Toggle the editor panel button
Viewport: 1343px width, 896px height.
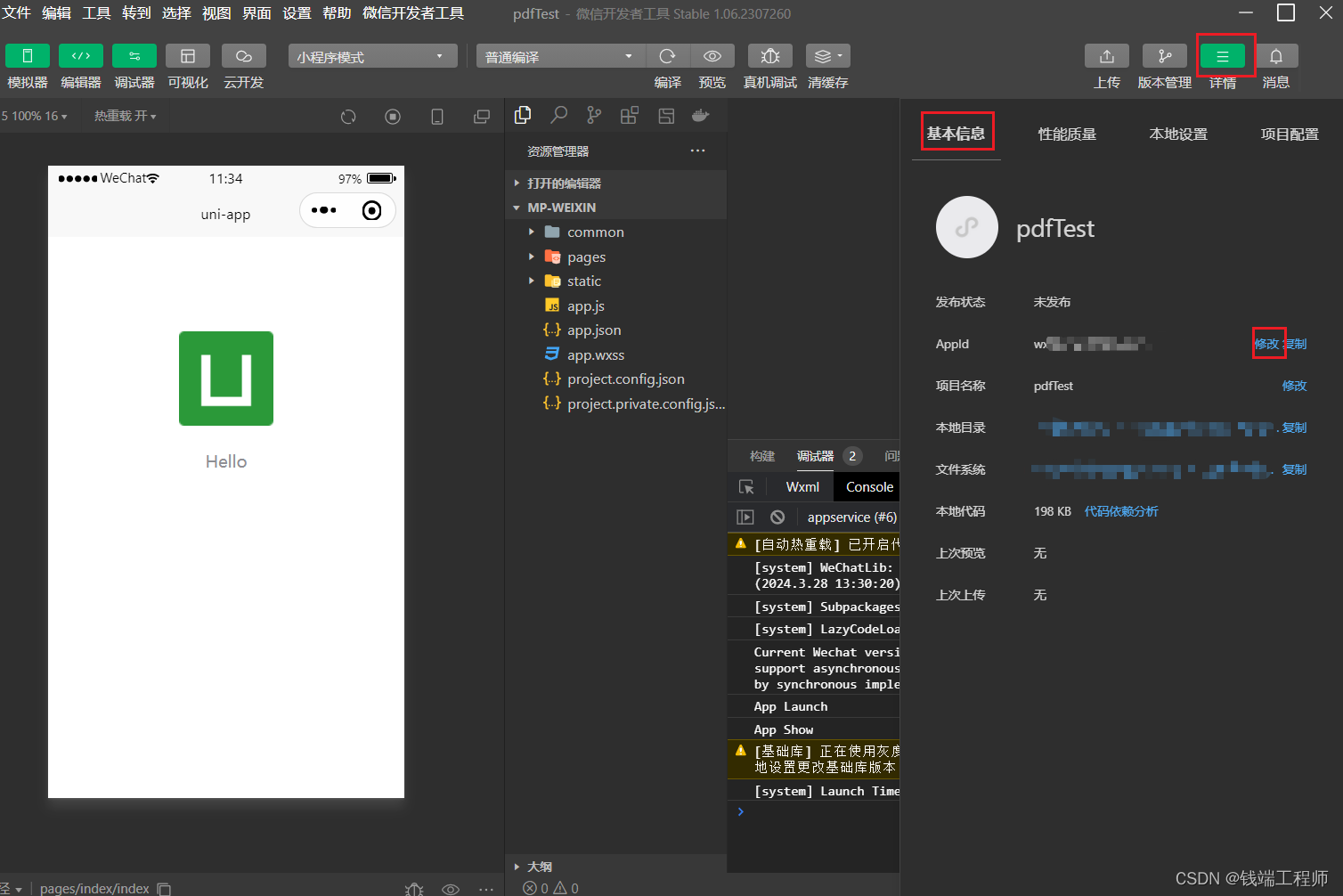pos(81,56)
